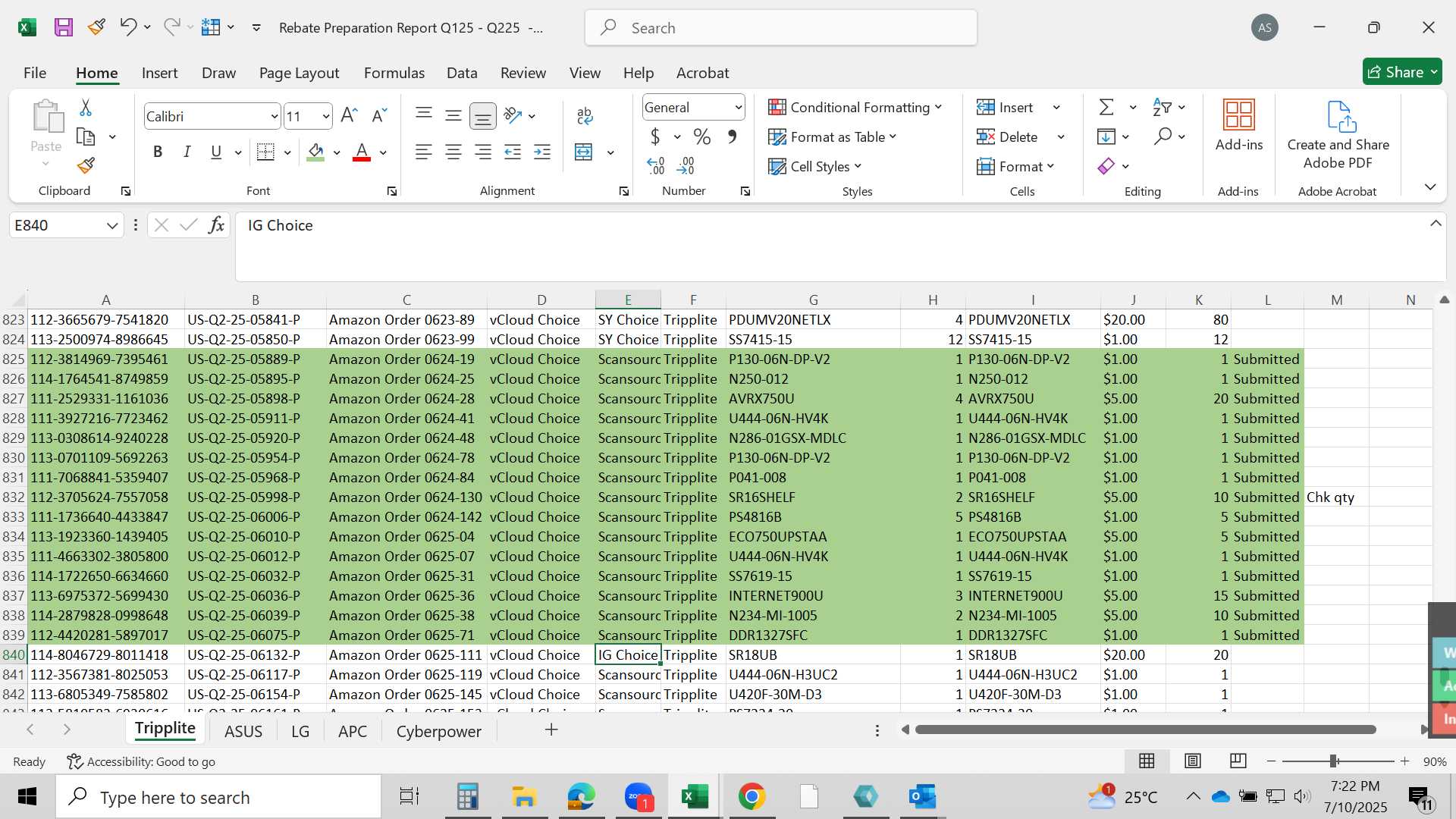Viewport: 1456px width, 819px height.
Task: Open the Name Box dropdown arrow
Action: pyautogui.click(x=111, y=225)
